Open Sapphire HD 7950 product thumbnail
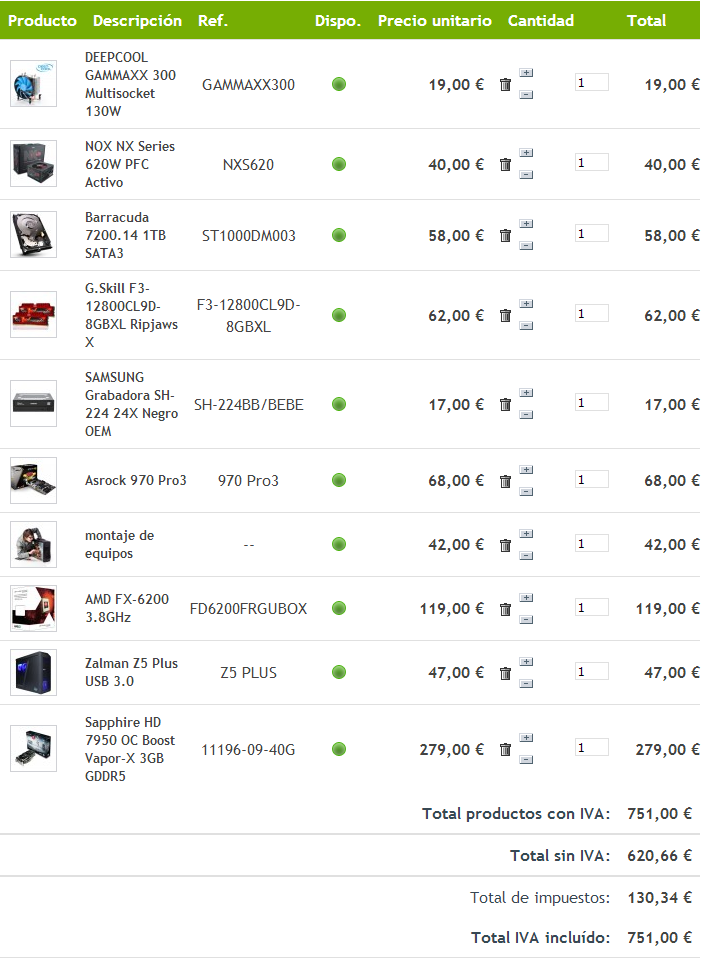 pos(34,748)
